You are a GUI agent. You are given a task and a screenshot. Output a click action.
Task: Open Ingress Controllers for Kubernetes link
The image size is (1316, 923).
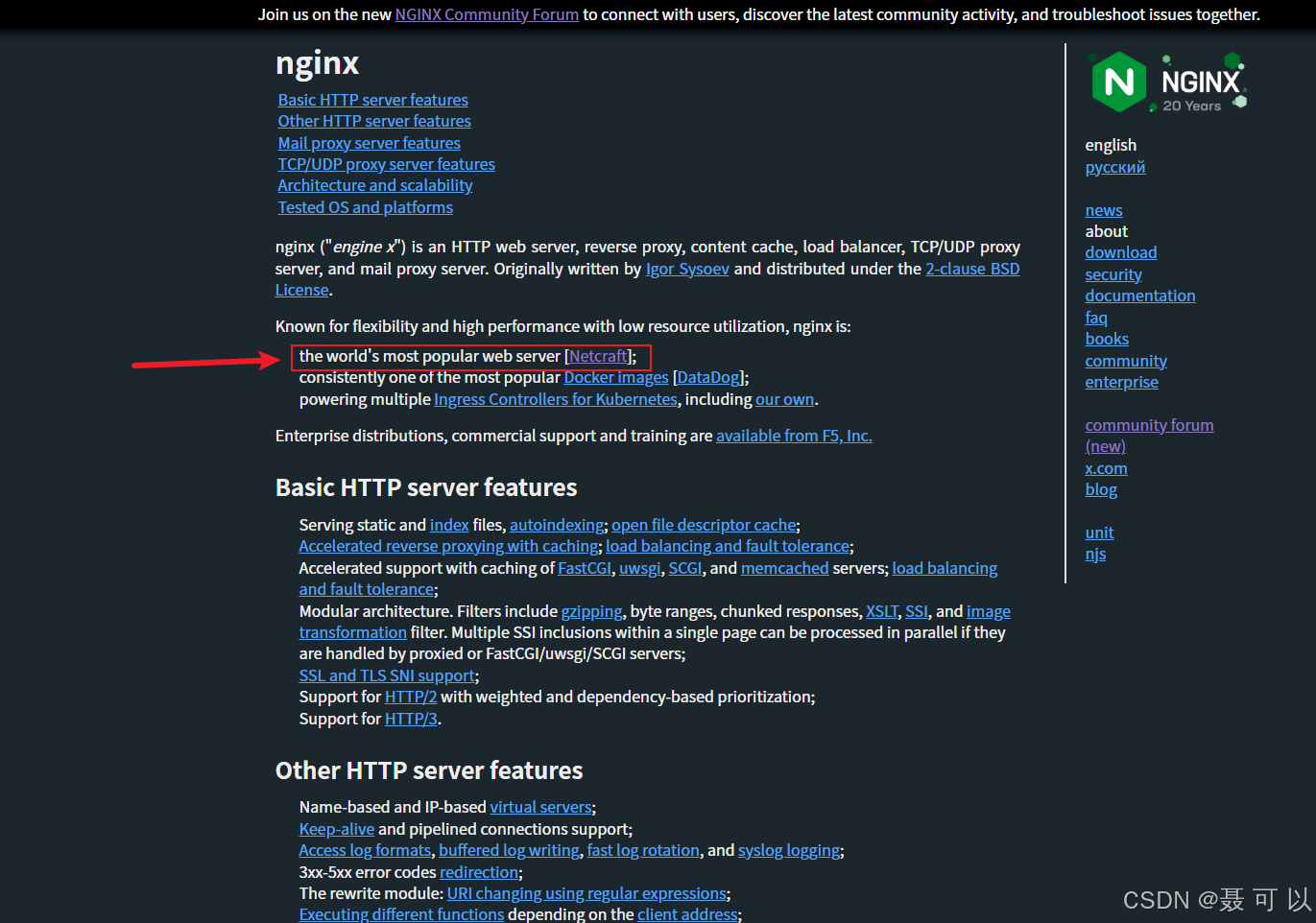pyautogui.click(x=556, y=399)
